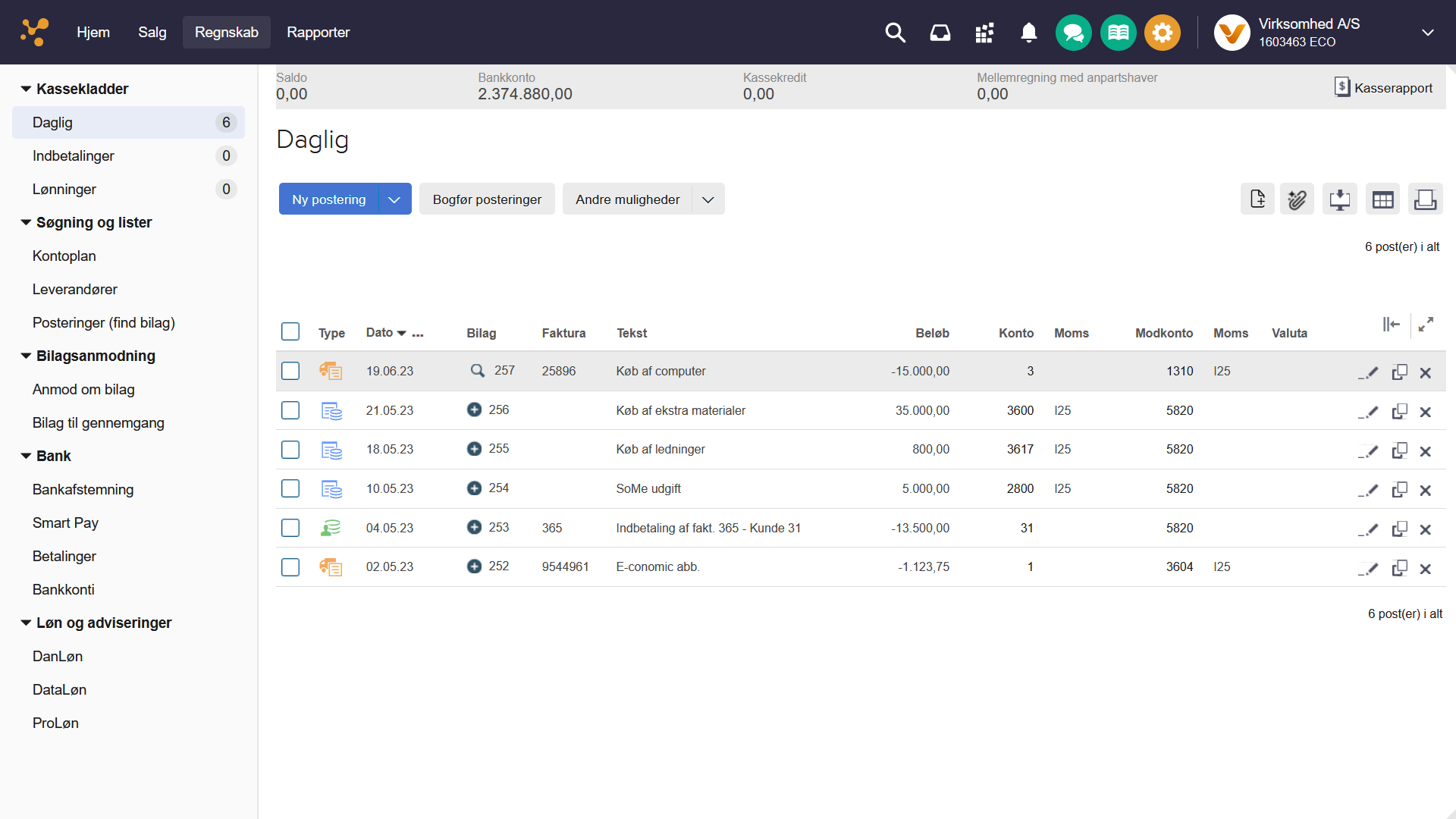Click the import download toolbar icon
Viewport: 1456px width, 819px height.
pyautogui.click(x=1339, y=199)
